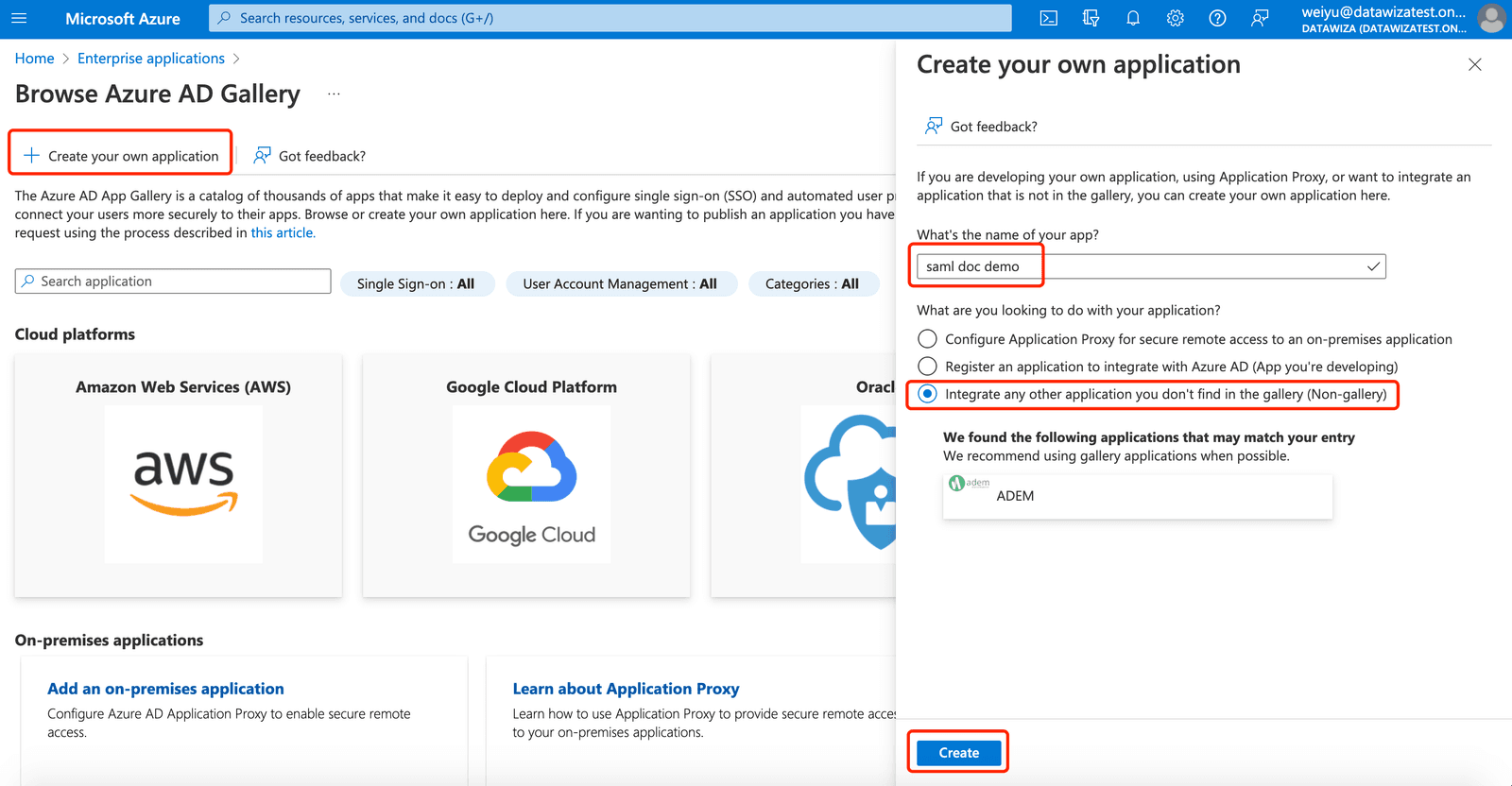Go to Enterprise applications breadcrumb

(151, 59)
